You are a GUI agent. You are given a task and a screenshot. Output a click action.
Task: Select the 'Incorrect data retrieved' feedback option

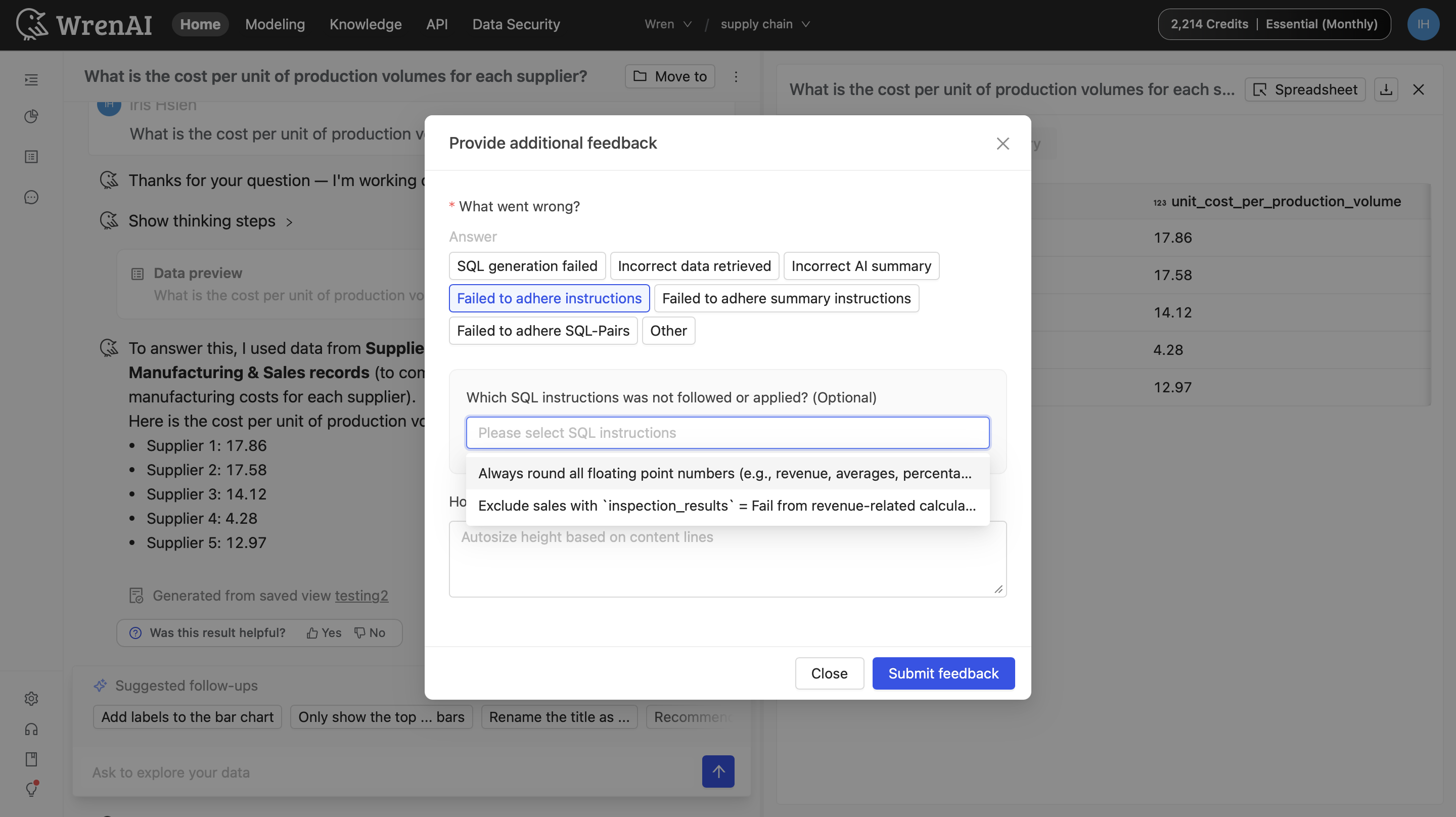click(694, 266)
